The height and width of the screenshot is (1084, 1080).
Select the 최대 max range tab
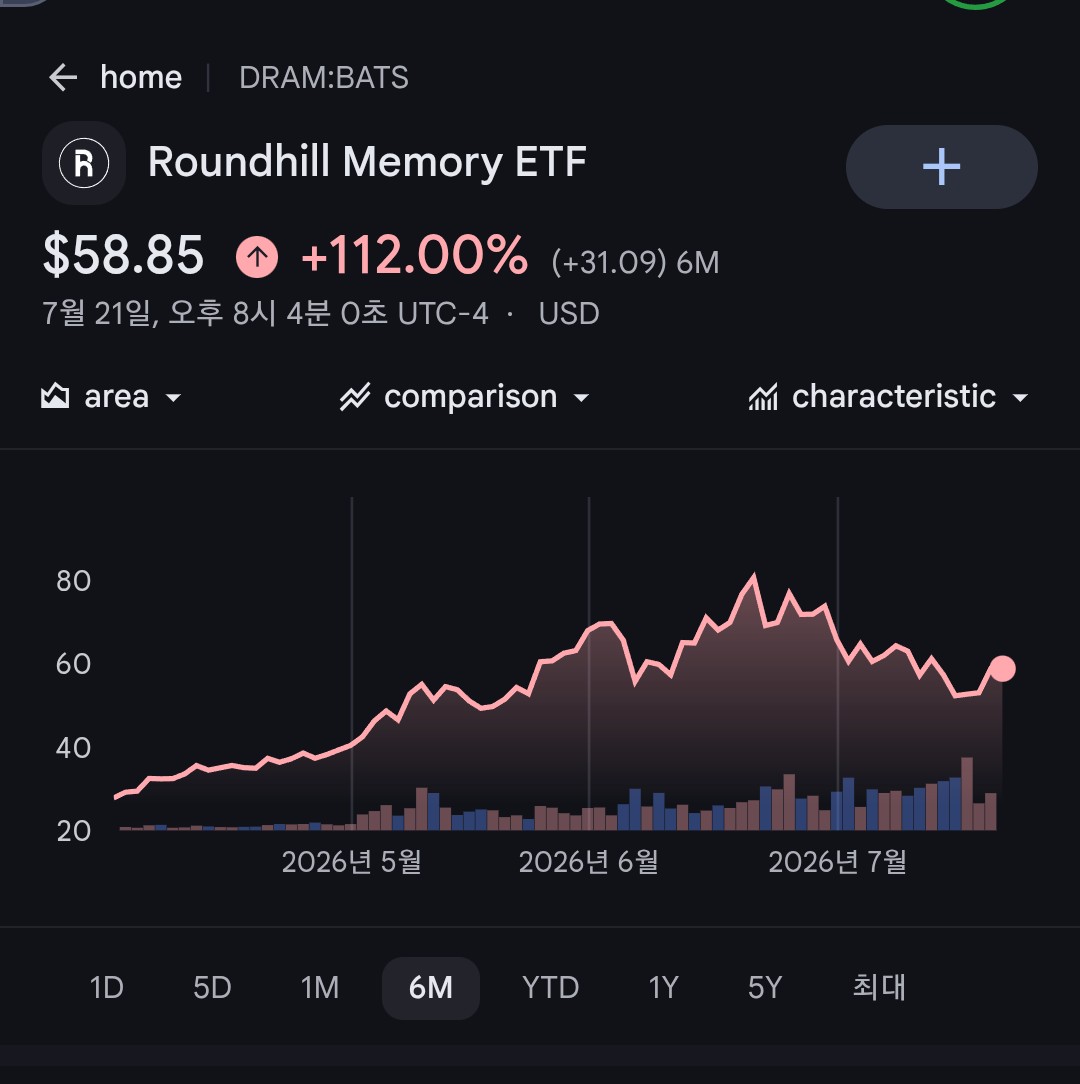pyautogui.click(x=879, y=987)
